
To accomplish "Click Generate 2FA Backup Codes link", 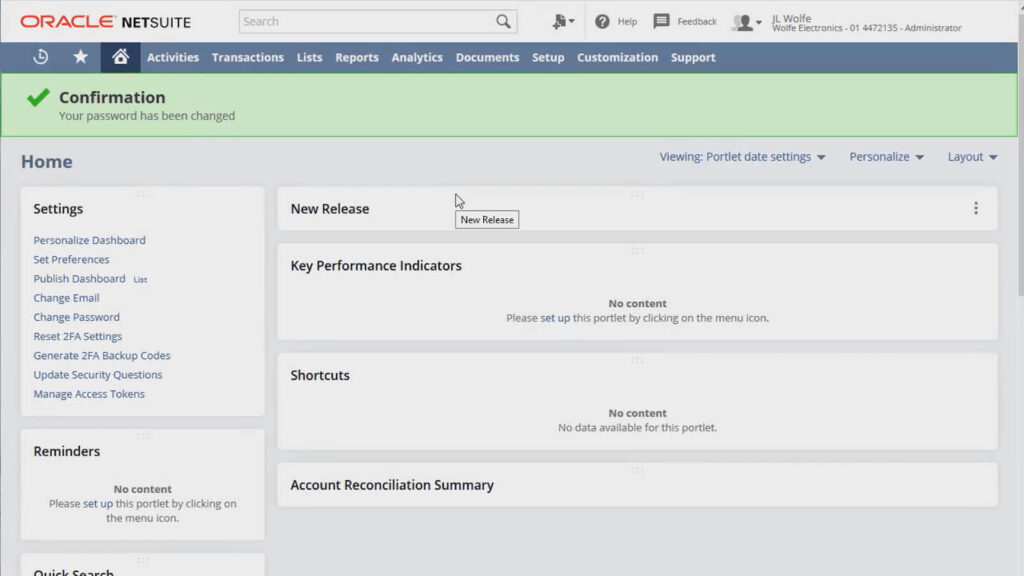I will tap(102, 355).
